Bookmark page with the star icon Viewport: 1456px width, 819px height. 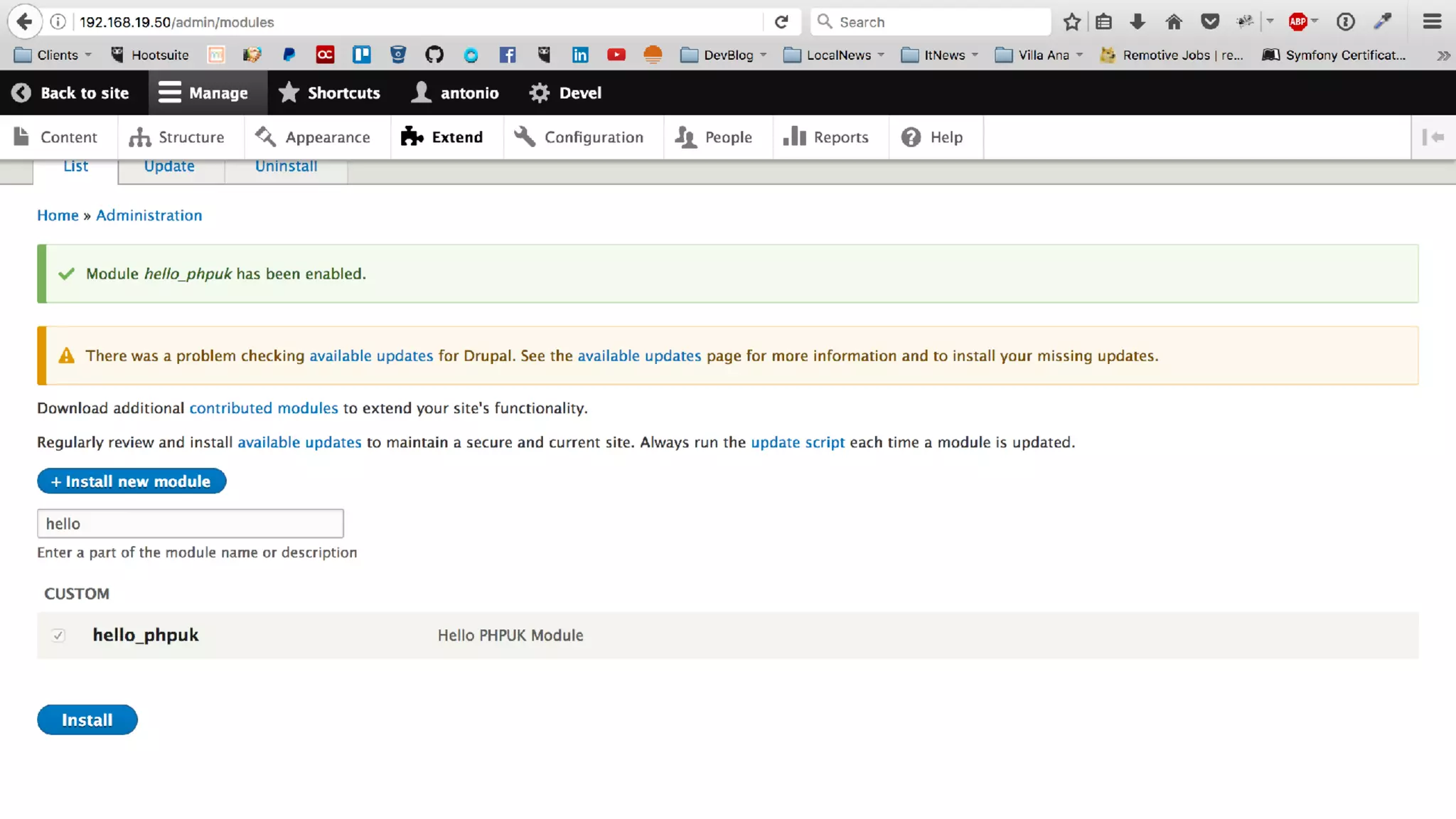[1072, 22]
